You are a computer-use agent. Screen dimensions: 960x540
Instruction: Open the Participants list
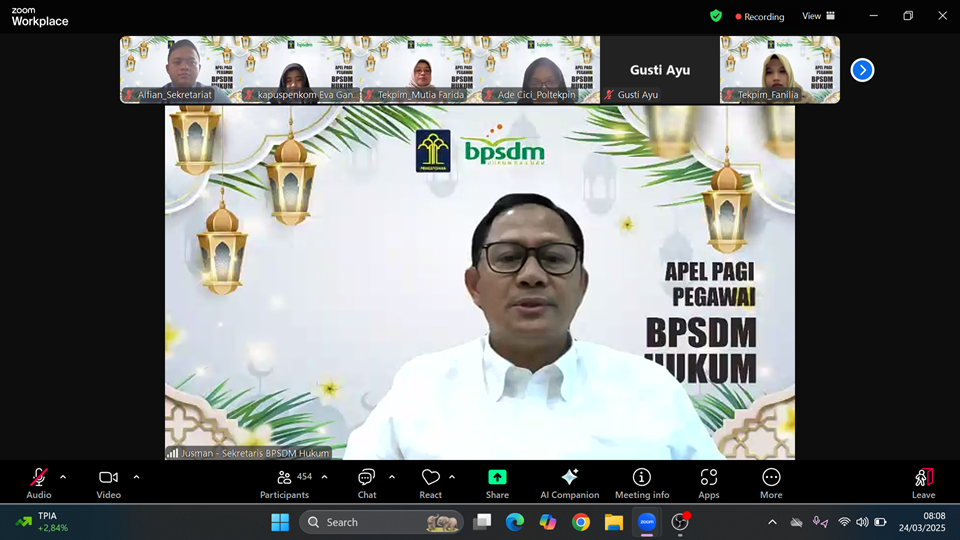click(285, 484)
